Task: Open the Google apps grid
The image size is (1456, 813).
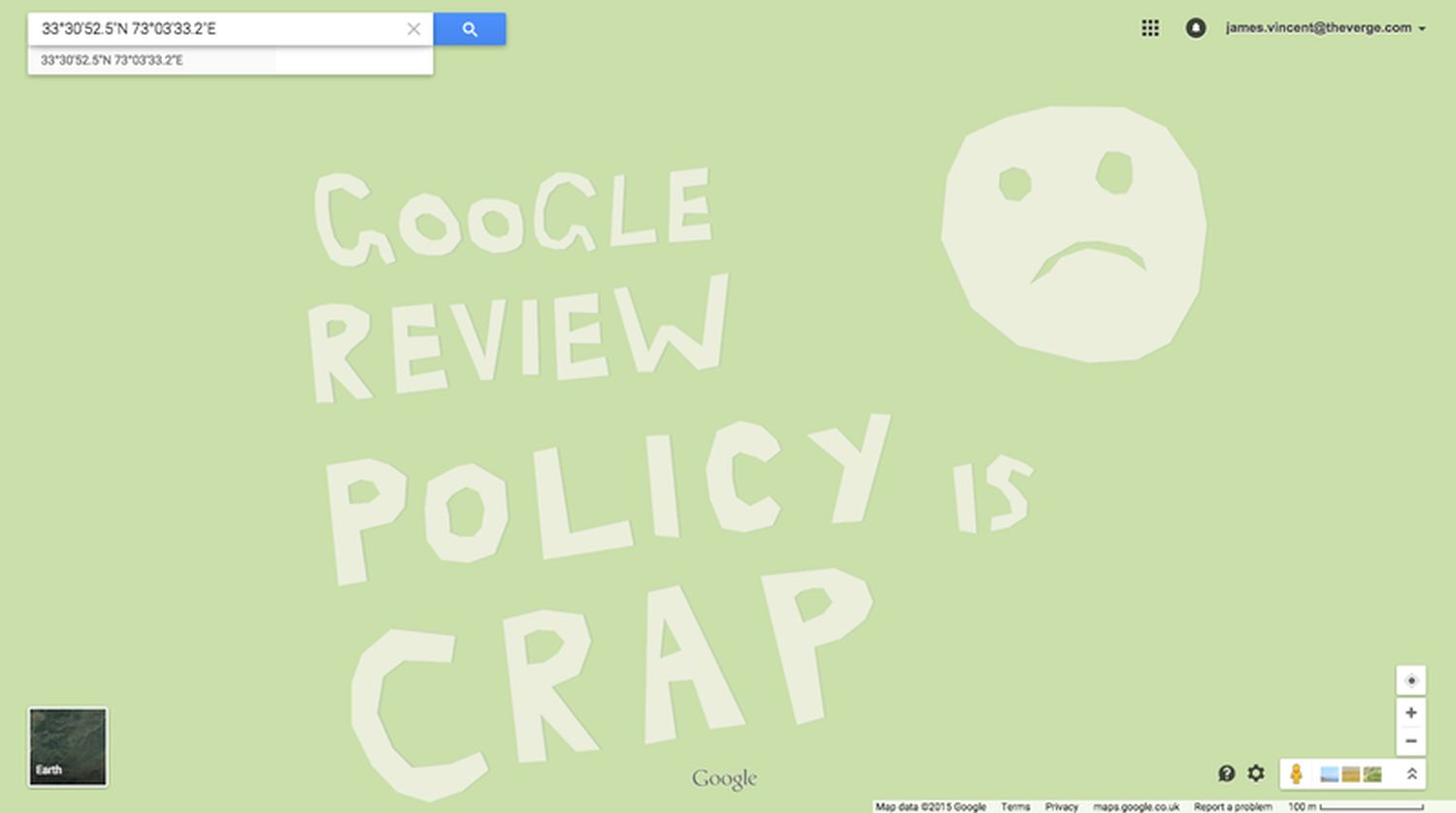Action: tap(1150, 28)
